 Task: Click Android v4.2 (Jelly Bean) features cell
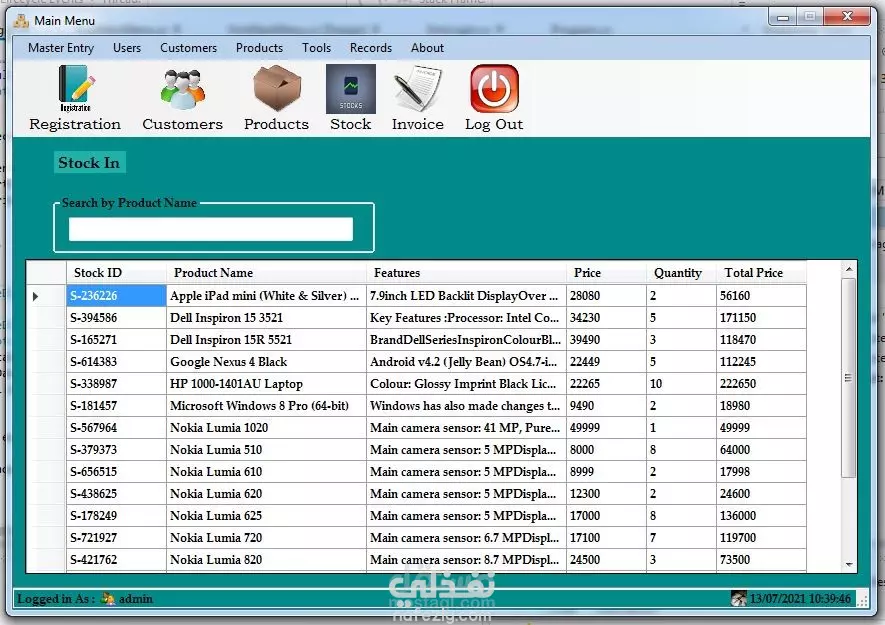point(466,362)
